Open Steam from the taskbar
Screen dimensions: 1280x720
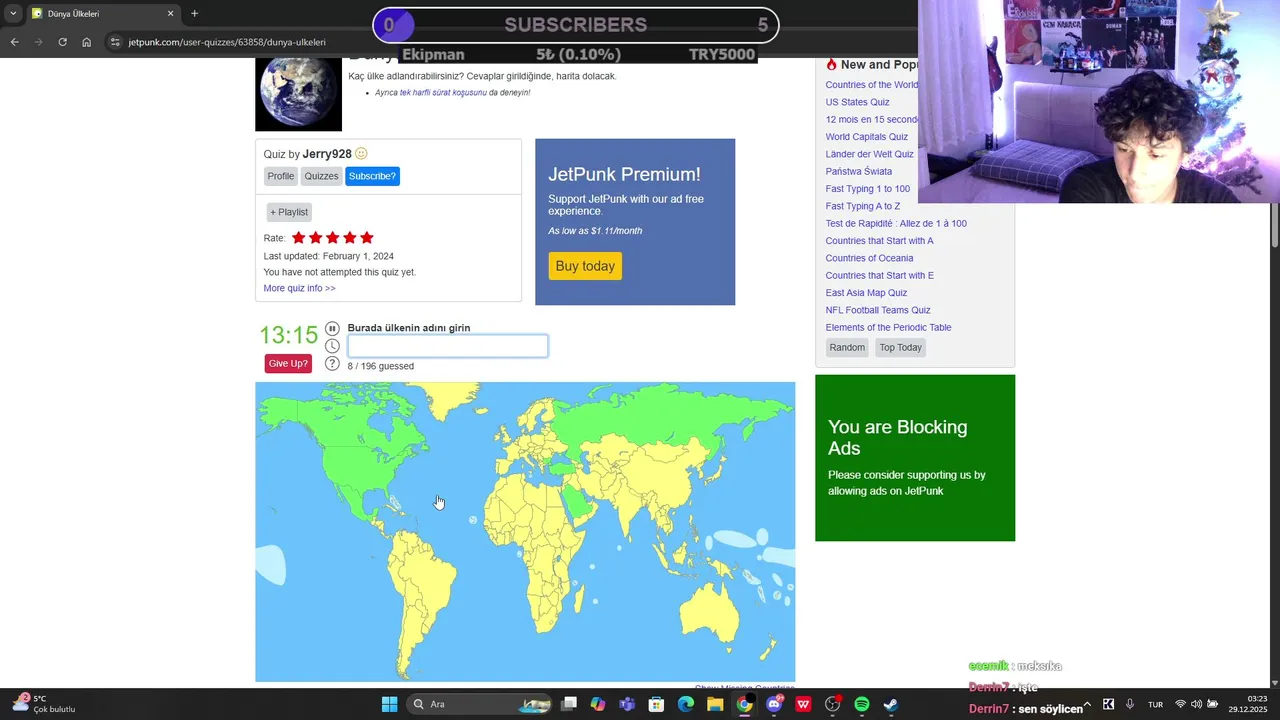891,704
